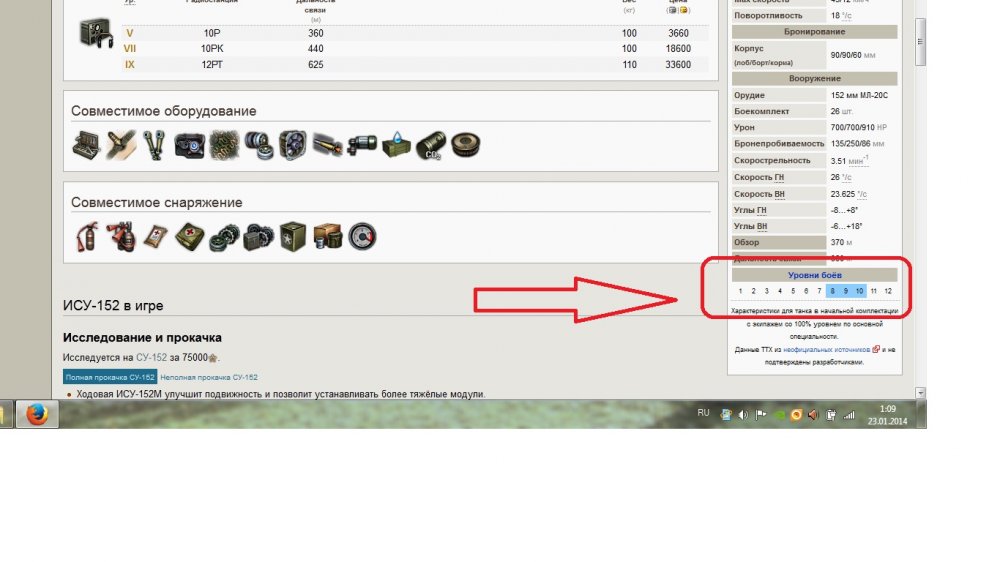Click the 33600 price value
The height and width of the screenshot is (562, 1000).
click(678, 64)
